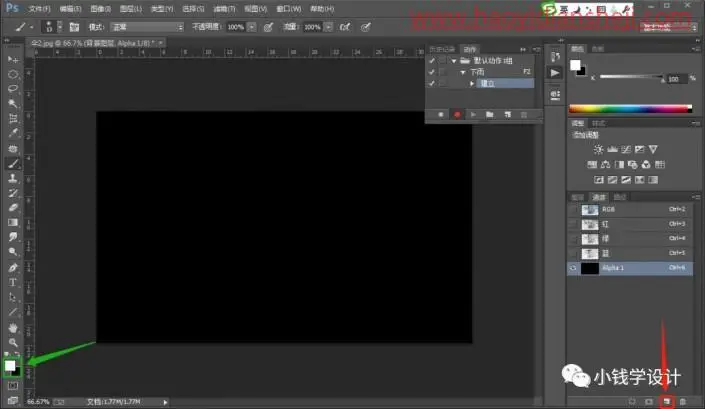Select the Gradient tool

click(13, 222)
